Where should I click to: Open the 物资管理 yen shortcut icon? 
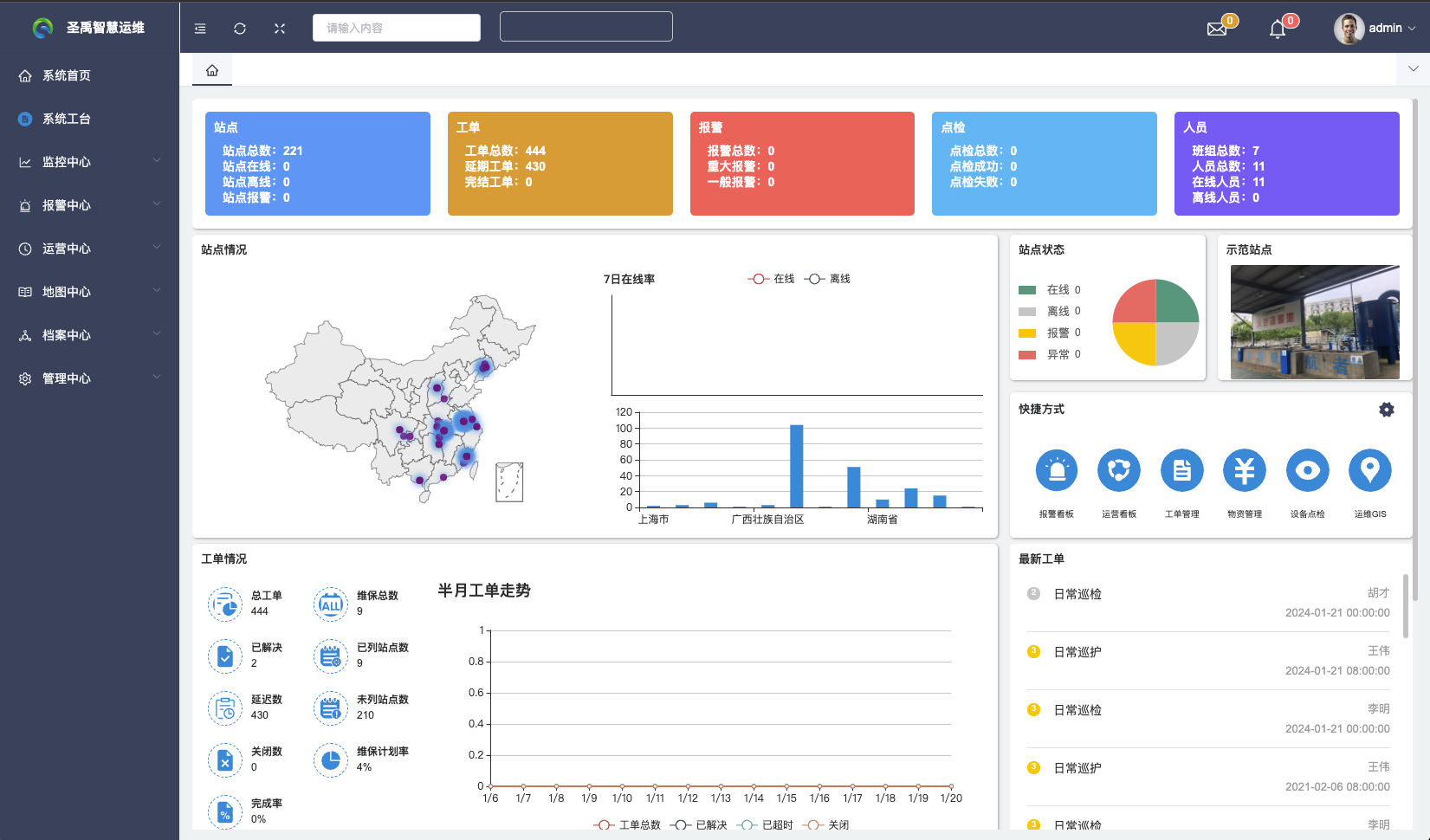pos(1244,470)
